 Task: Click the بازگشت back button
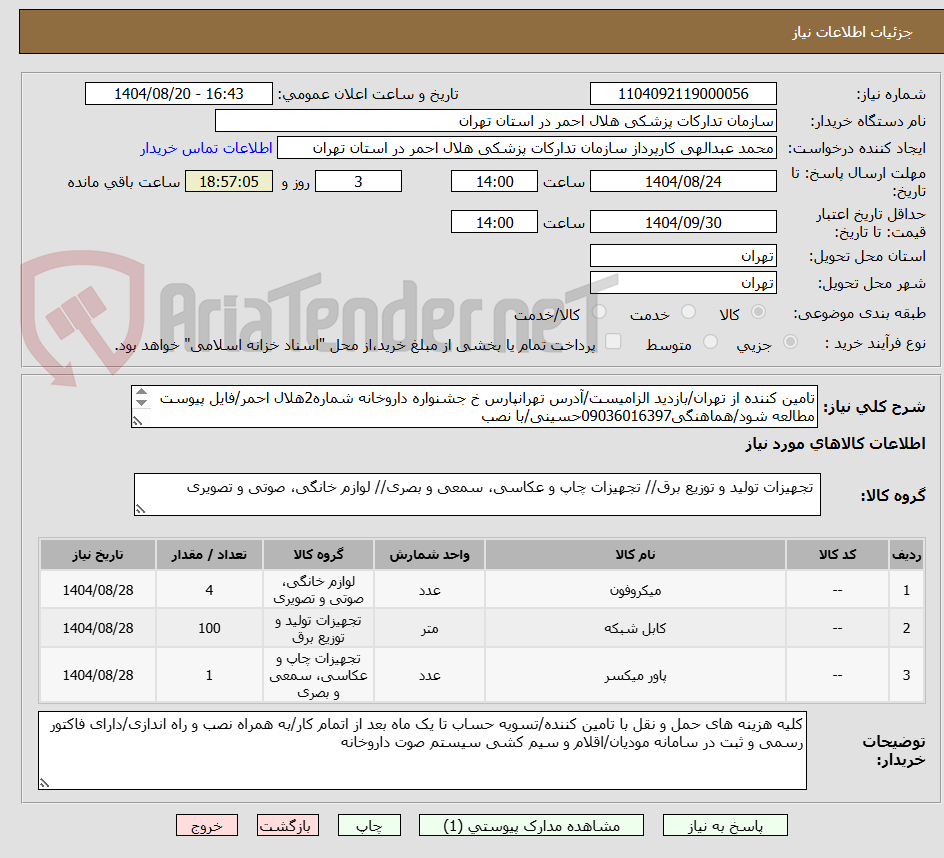288,825
